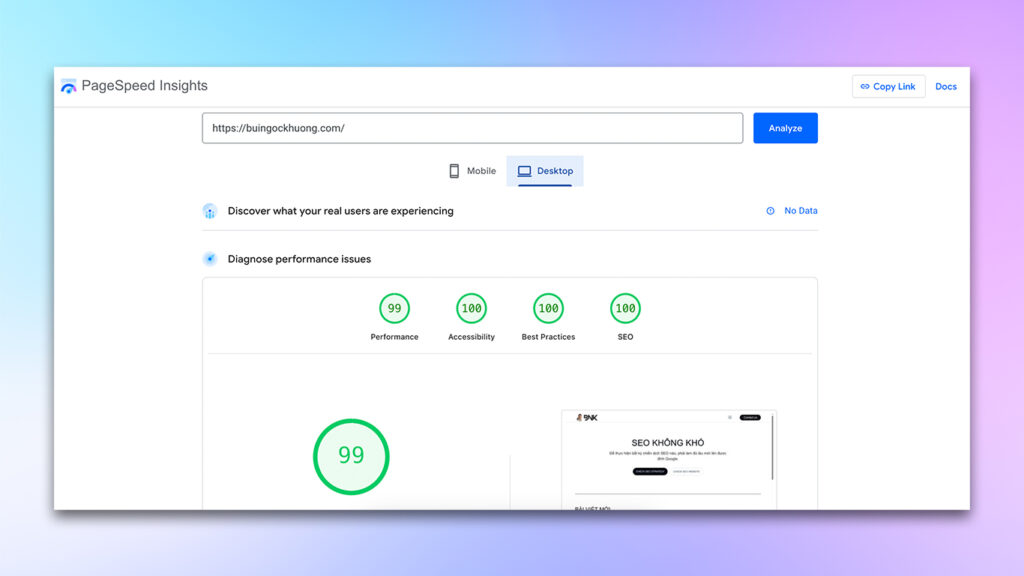Jump to the Best Practices score gauge
This screenshot has width=1024, height=576.
tap(549, 308)
